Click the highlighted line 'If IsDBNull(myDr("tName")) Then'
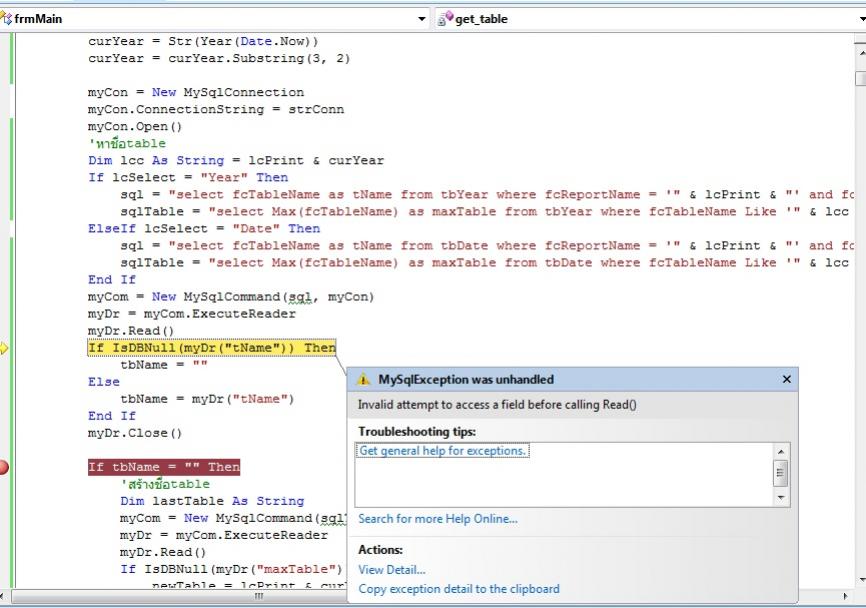Viewport: 866px width, 608px height. (212, 348)
